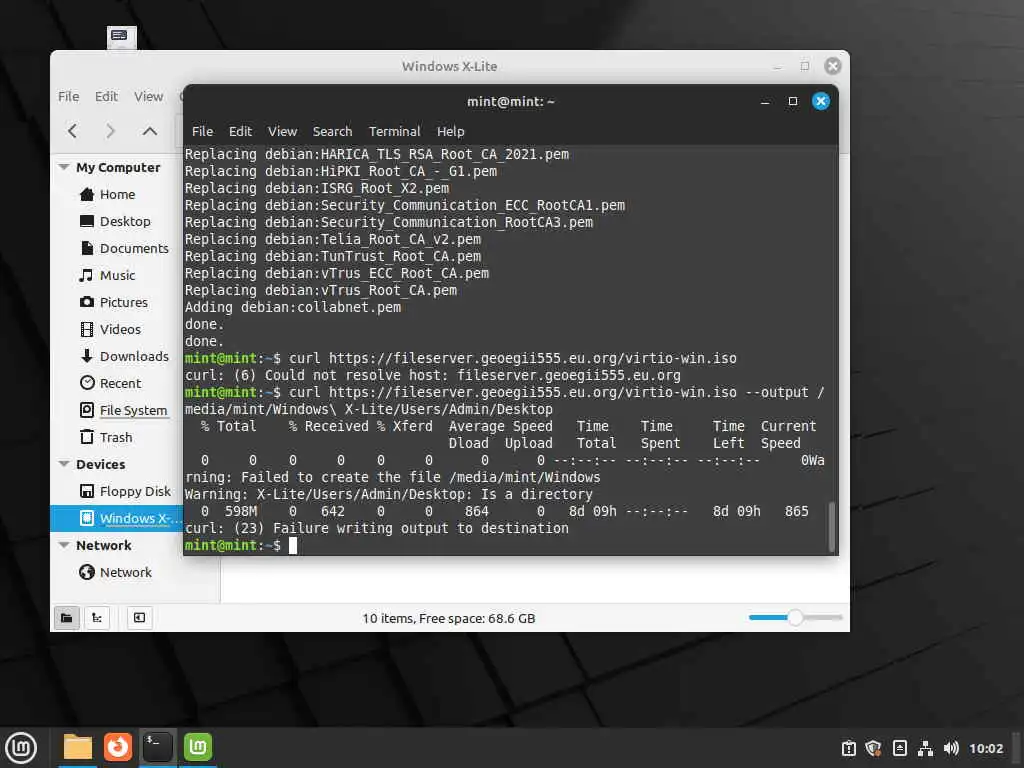Adjust the file manager zoom slider

tap(795, 617)
